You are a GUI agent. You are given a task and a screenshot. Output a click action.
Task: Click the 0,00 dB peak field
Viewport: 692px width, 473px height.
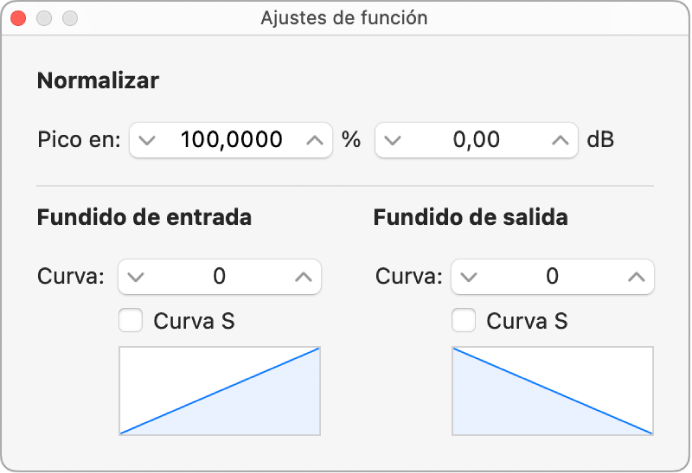tap(476, 140)
